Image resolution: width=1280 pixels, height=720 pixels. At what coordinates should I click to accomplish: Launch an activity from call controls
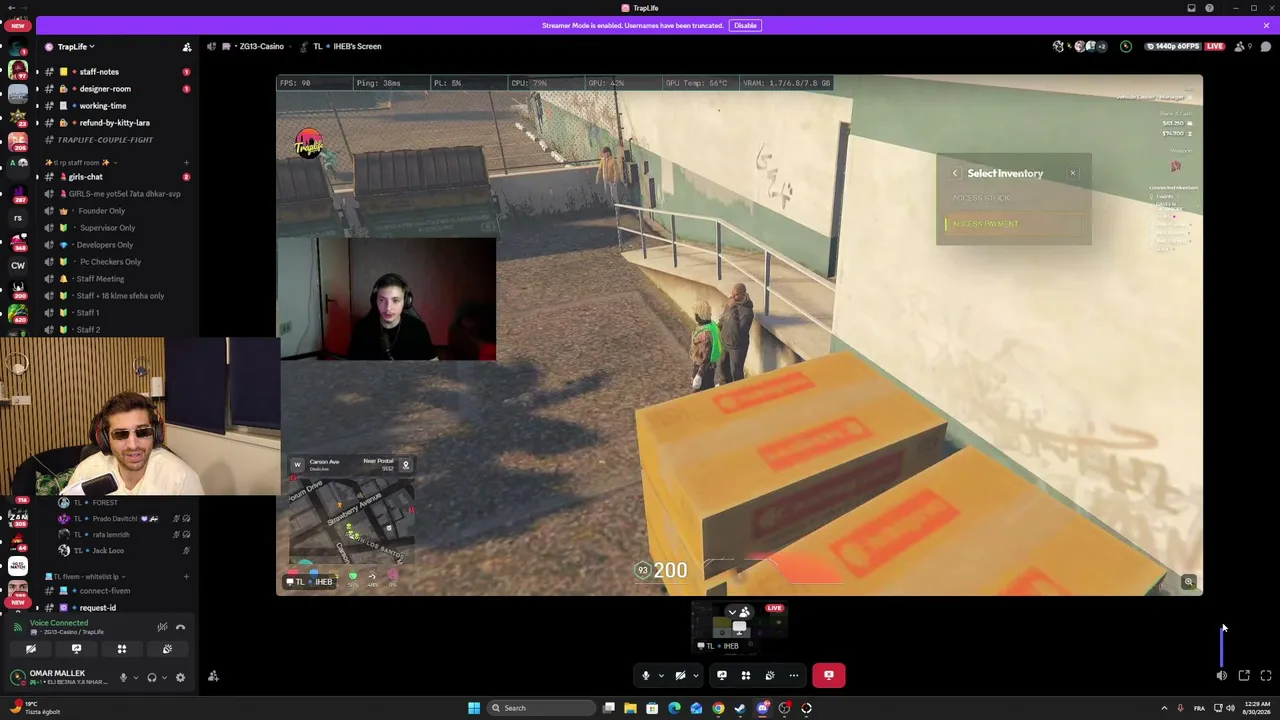click(746, 675)
